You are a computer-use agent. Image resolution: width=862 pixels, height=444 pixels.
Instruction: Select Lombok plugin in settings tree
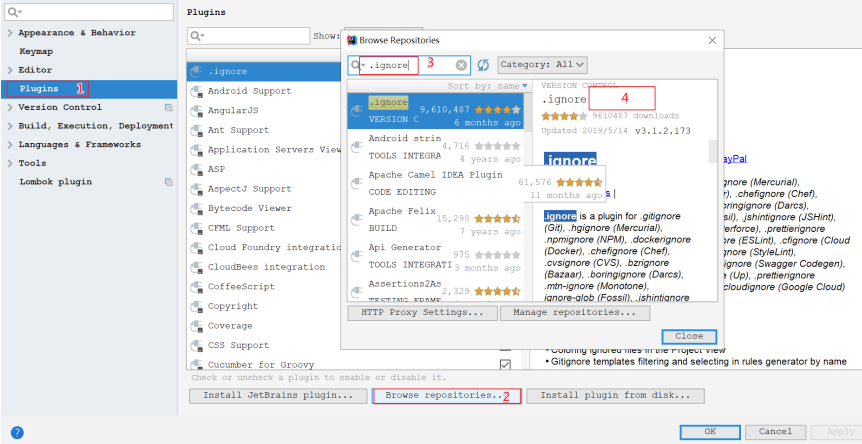(56, 182)
